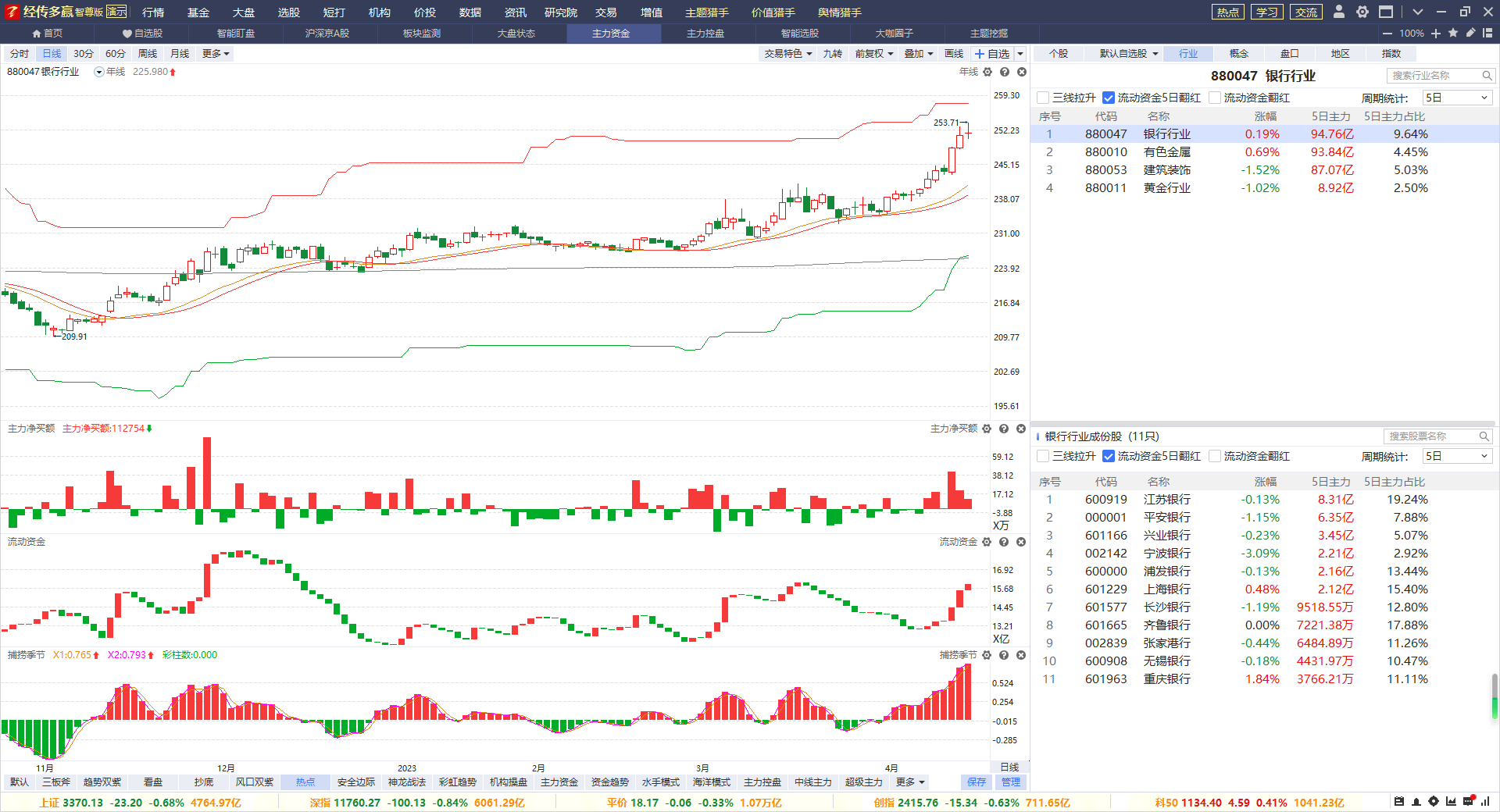Viewport: 1500px width, 812px height.
Task: Zoom in with the plus icon
Action: [x=1436, y=34]
